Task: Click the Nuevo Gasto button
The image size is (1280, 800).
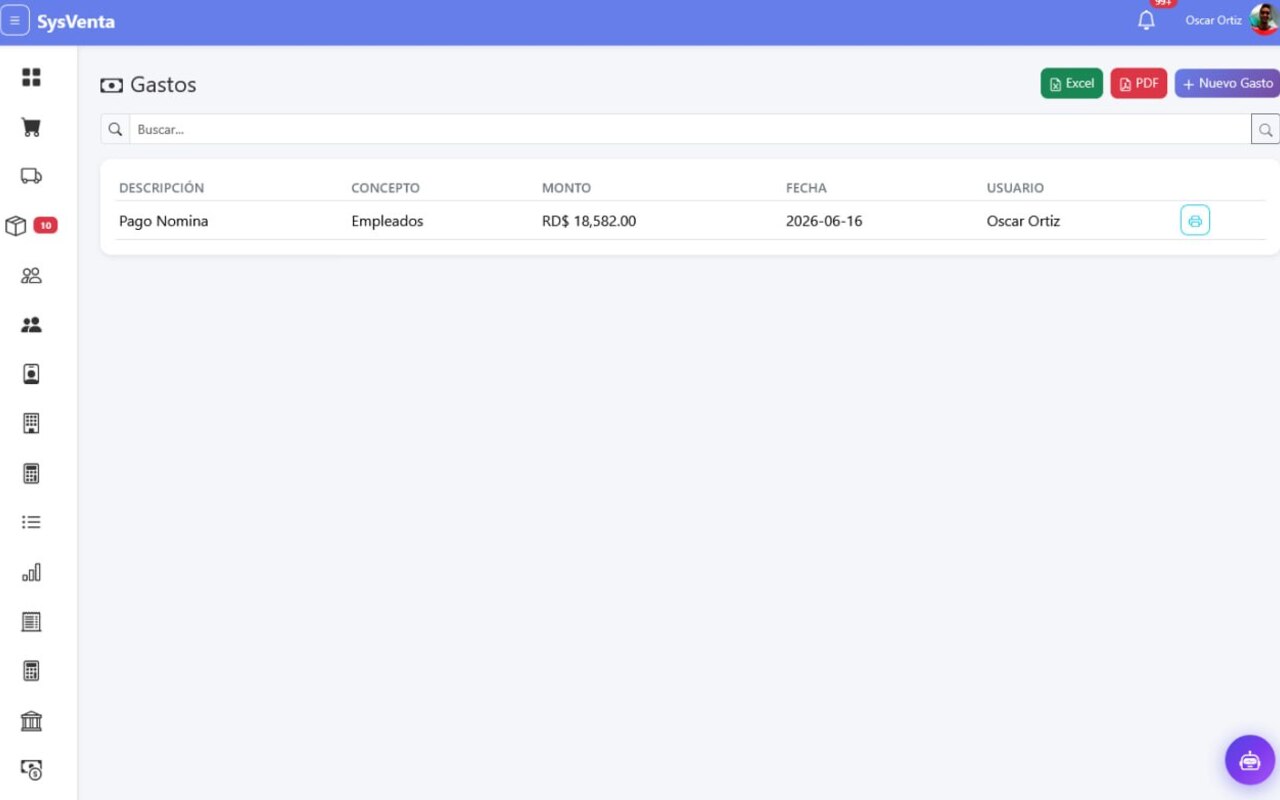Action: (x=1228, y=83)
